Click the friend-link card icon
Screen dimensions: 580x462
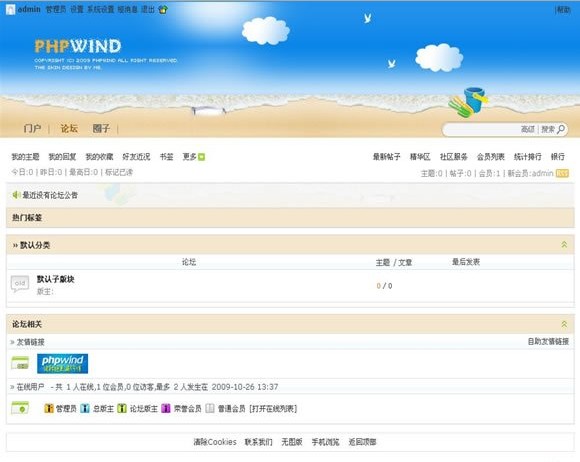20,363
